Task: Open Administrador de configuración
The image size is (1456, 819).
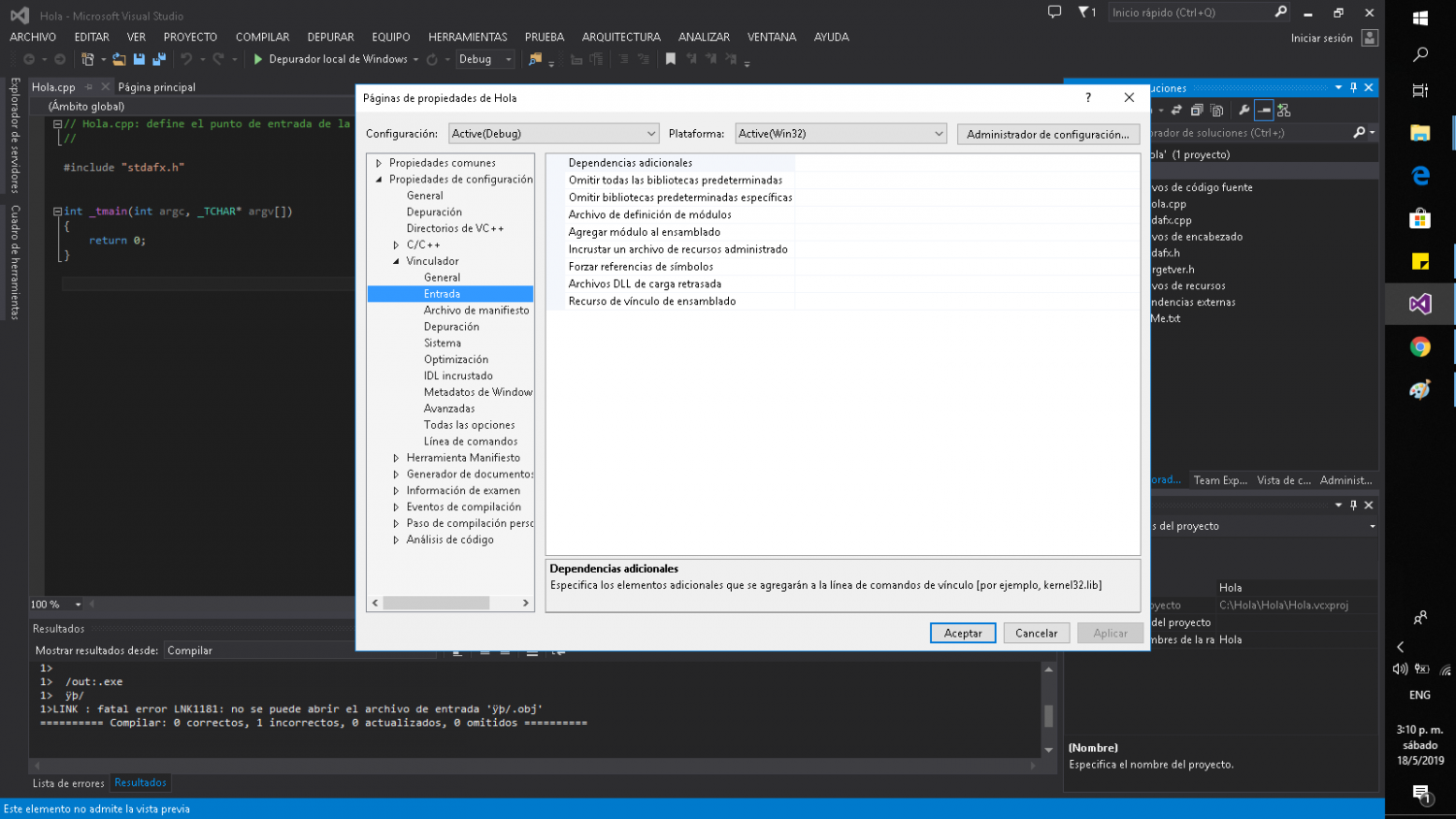Action: [1048, 134]
